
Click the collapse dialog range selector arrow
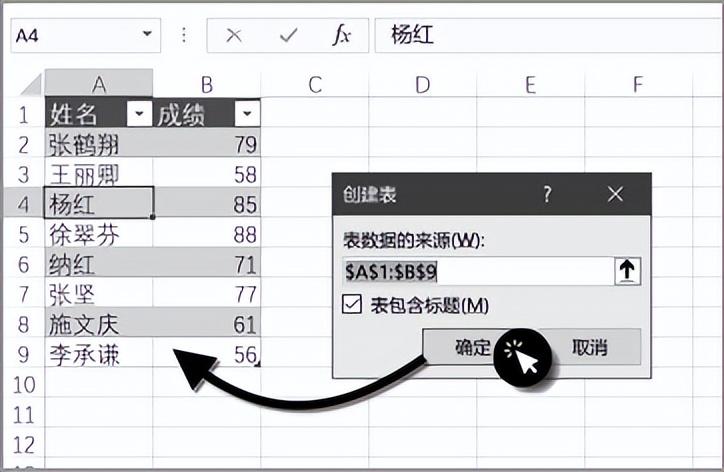point(629,271)
